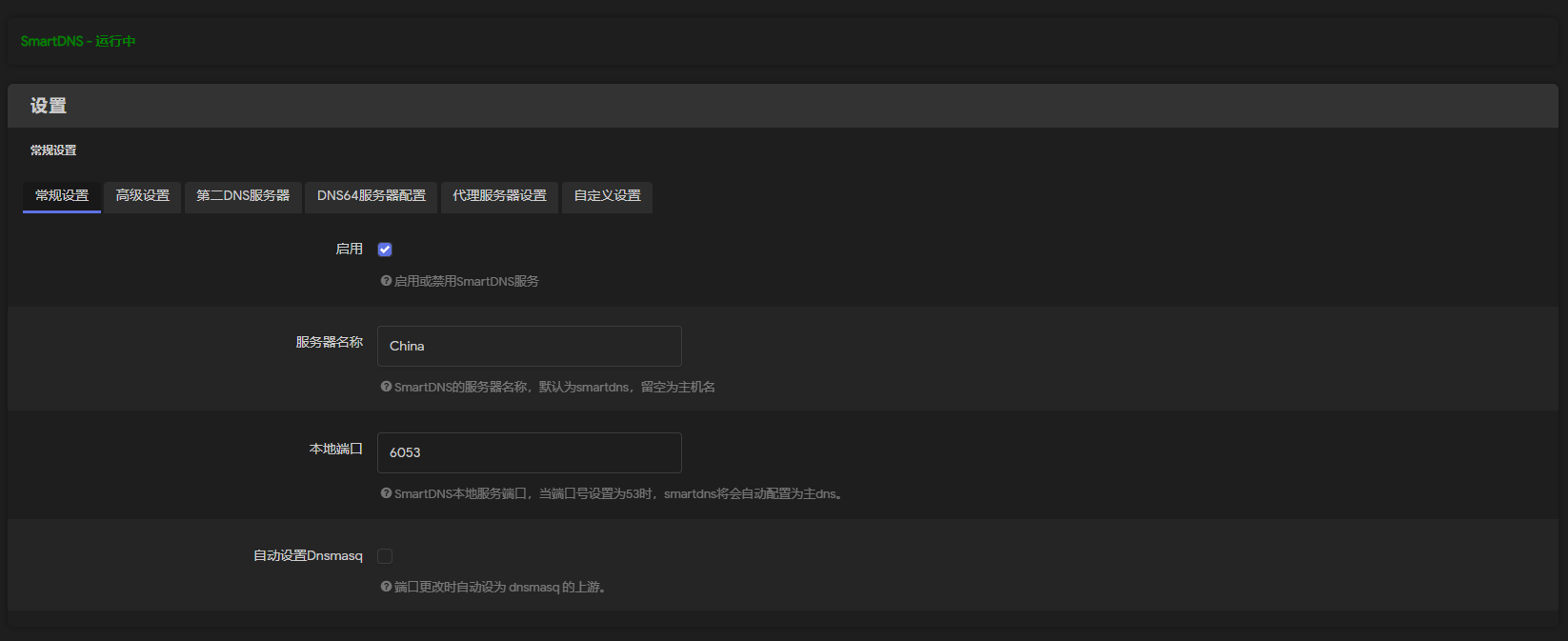Click the help icon before 端口更改时自动设为 hint
This screenshot has height=641, width=1568.
386,587
